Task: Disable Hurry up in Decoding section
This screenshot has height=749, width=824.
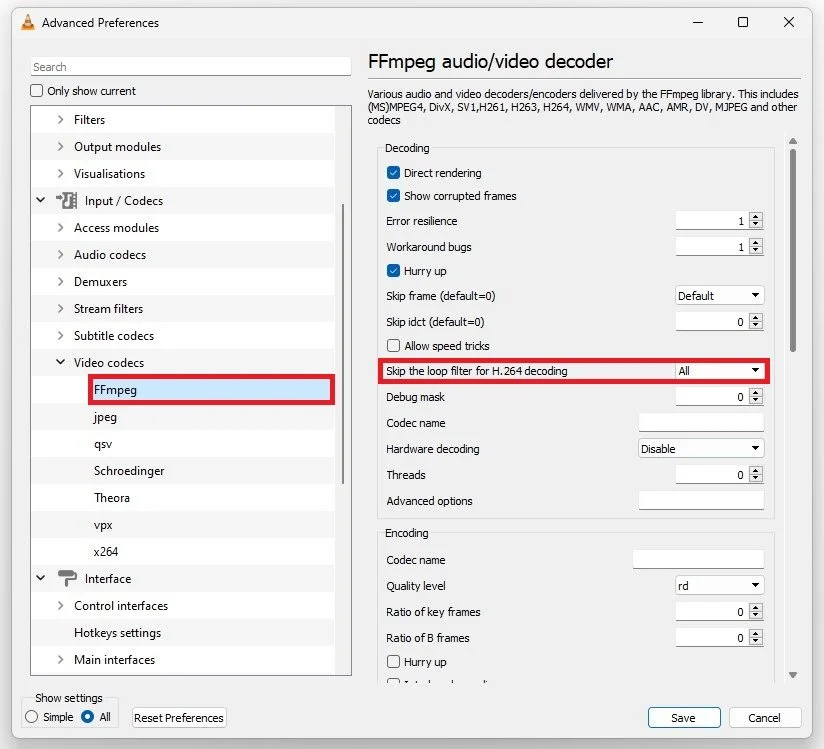Action: coord(393,271)
